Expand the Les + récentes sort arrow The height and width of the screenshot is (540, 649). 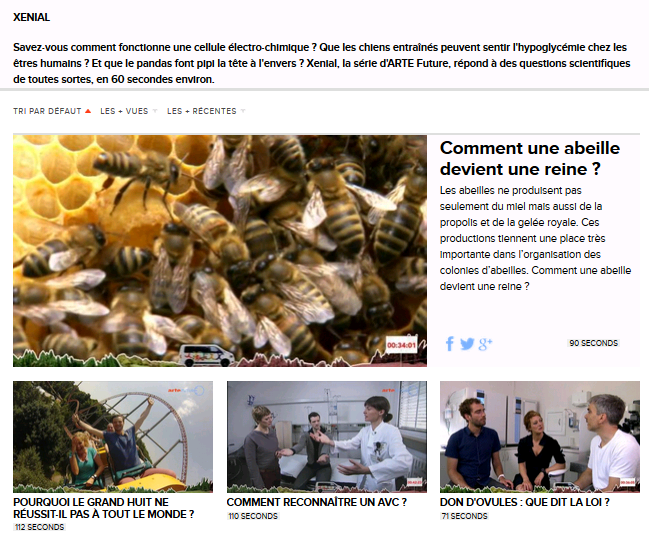coord(243,111)
